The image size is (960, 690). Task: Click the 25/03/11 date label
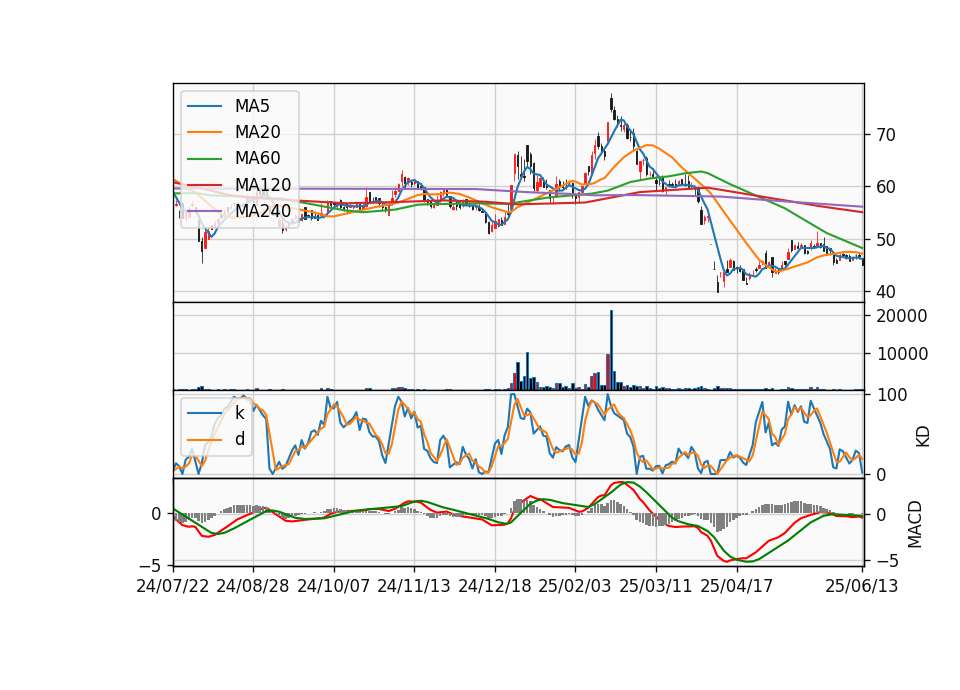pyautogui.click(x=656, y=586)
